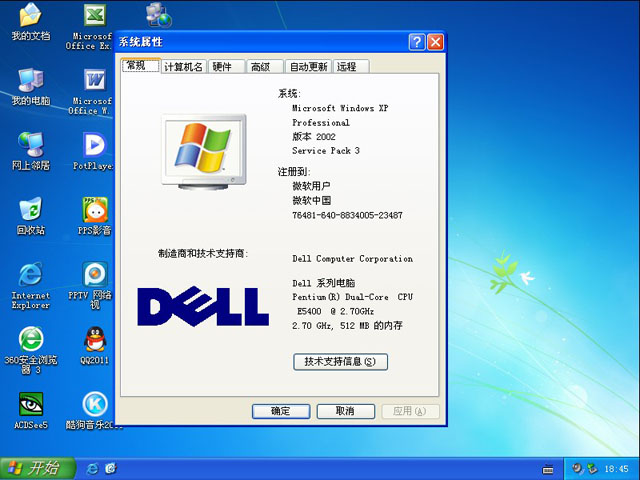The width and height of the screenshot is (640, 480).
Task: Open the Recycle Bin (回收站) icon
Action: point(31,216)
